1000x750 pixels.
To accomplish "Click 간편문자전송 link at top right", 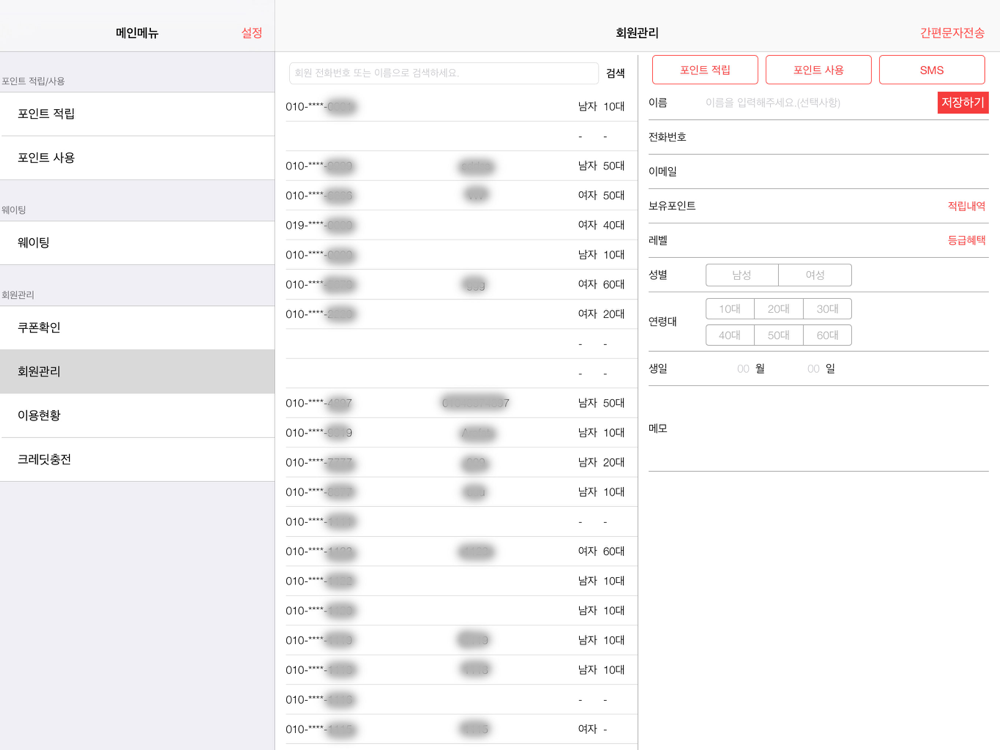I will pyautogui.click(x=952, y=33).
